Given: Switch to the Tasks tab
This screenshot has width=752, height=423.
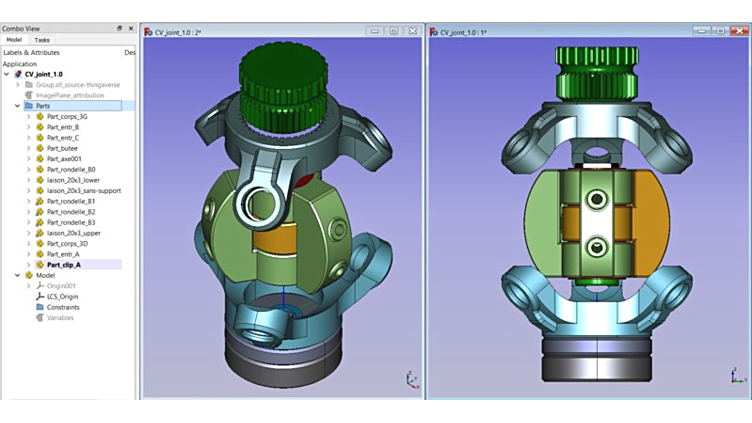Looking at the screenshot, I should tap(42, 40).
